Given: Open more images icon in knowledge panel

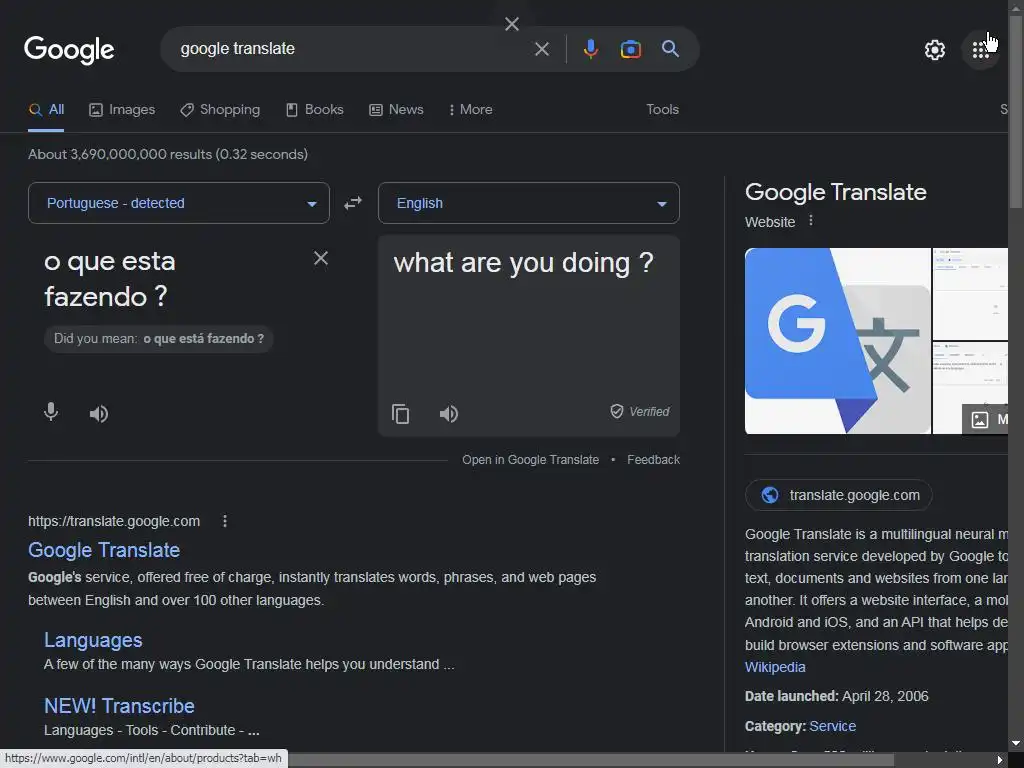Looking at the screenshot, I should tap(980, 419).
